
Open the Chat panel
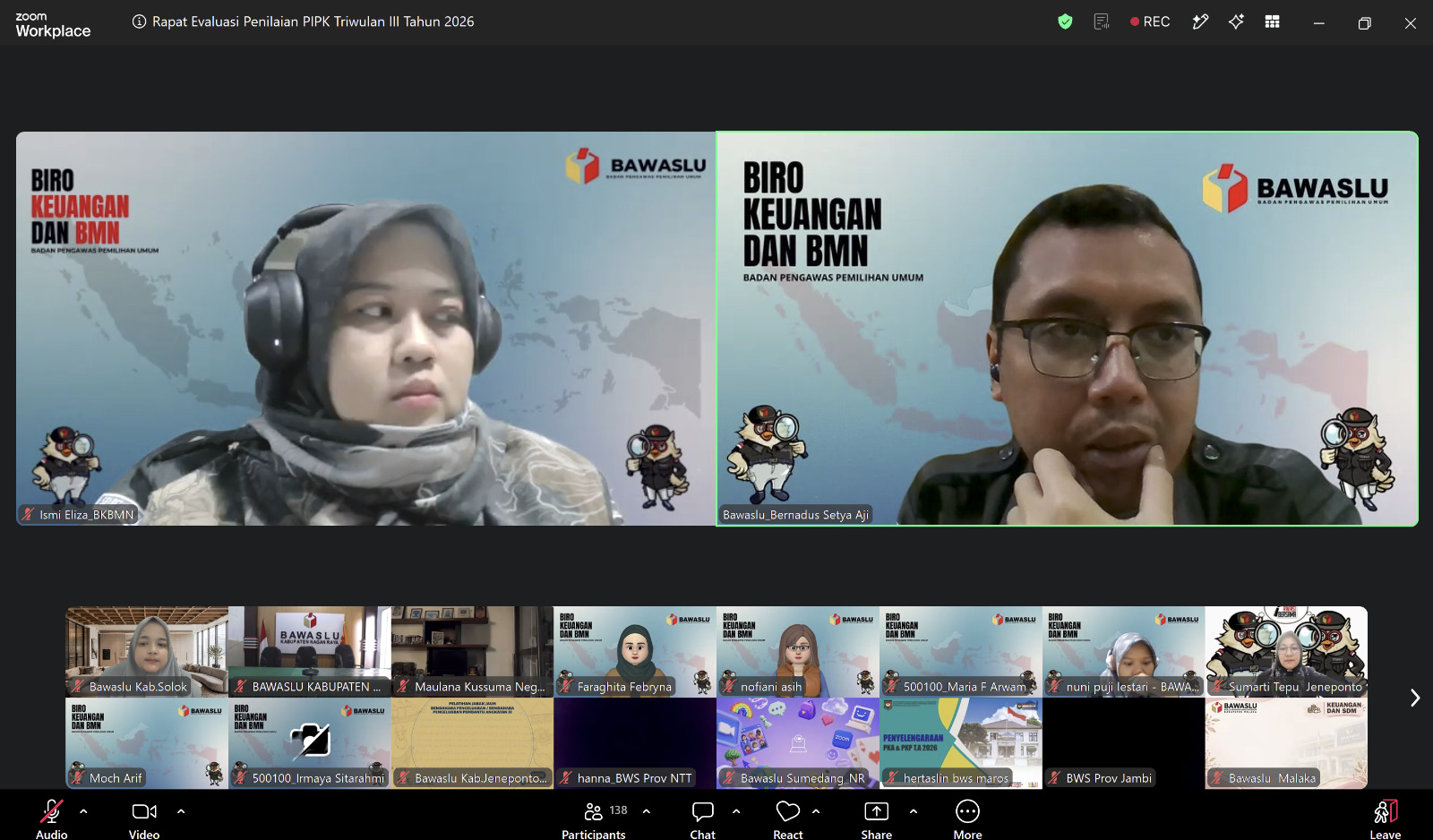pos(703,819)
